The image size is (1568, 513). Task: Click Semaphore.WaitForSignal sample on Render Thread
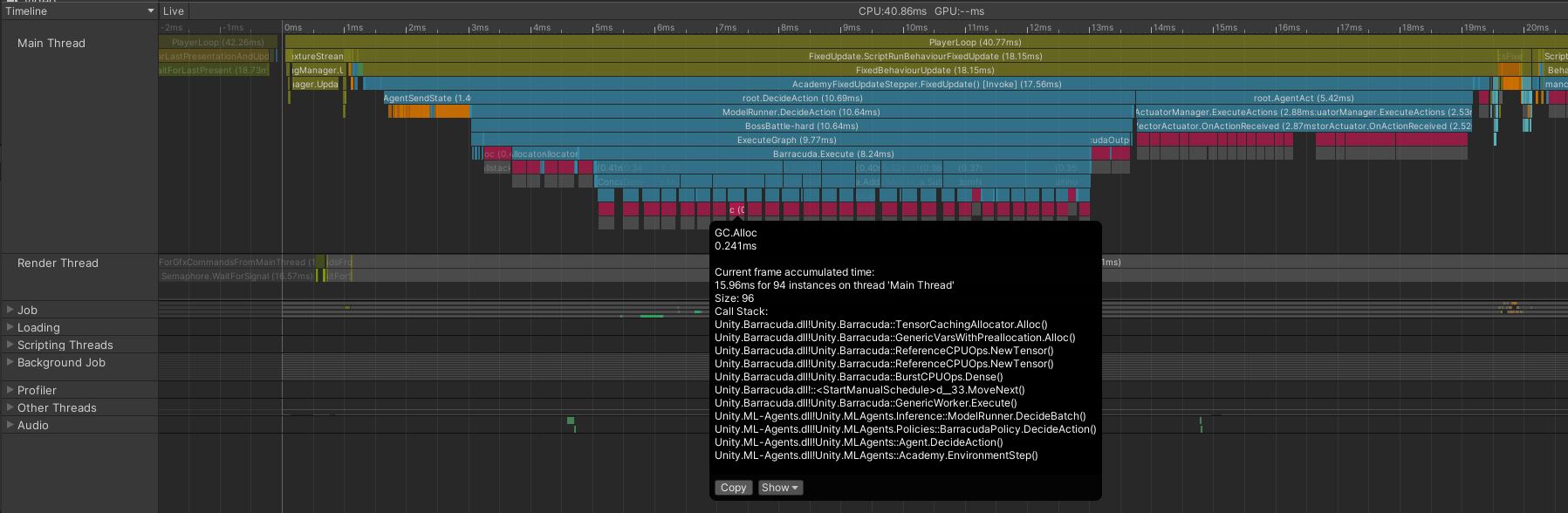tap(236, 276)
